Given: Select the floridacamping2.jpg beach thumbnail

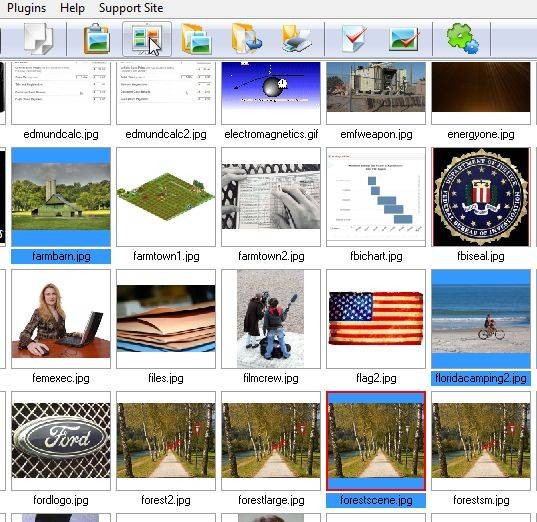Looking at the screenshot, I should (481, 319).
